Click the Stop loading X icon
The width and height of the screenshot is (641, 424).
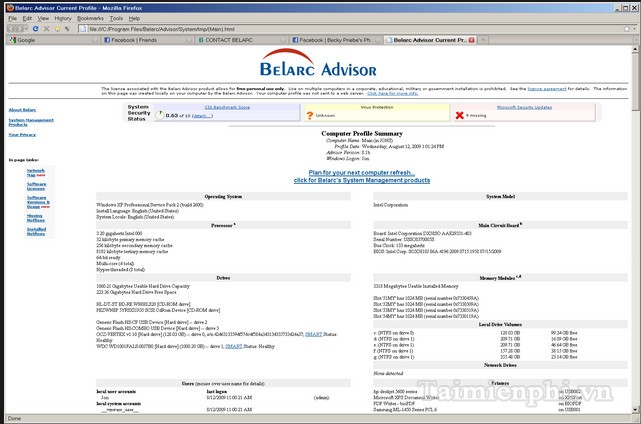tap(46, 29)
